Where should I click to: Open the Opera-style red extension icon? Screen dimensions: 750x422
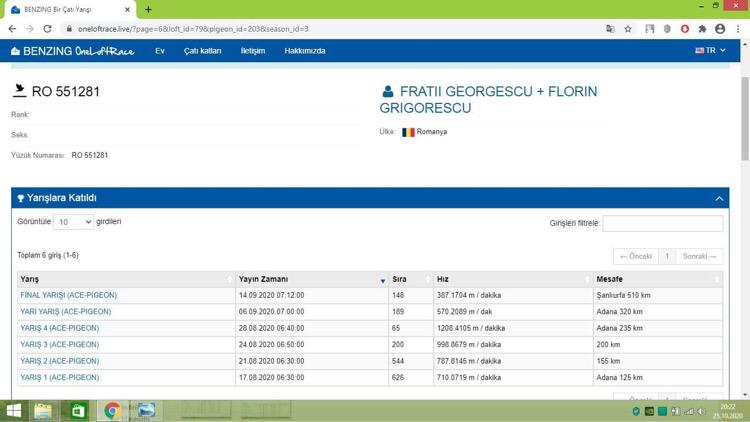coord(684,29)
